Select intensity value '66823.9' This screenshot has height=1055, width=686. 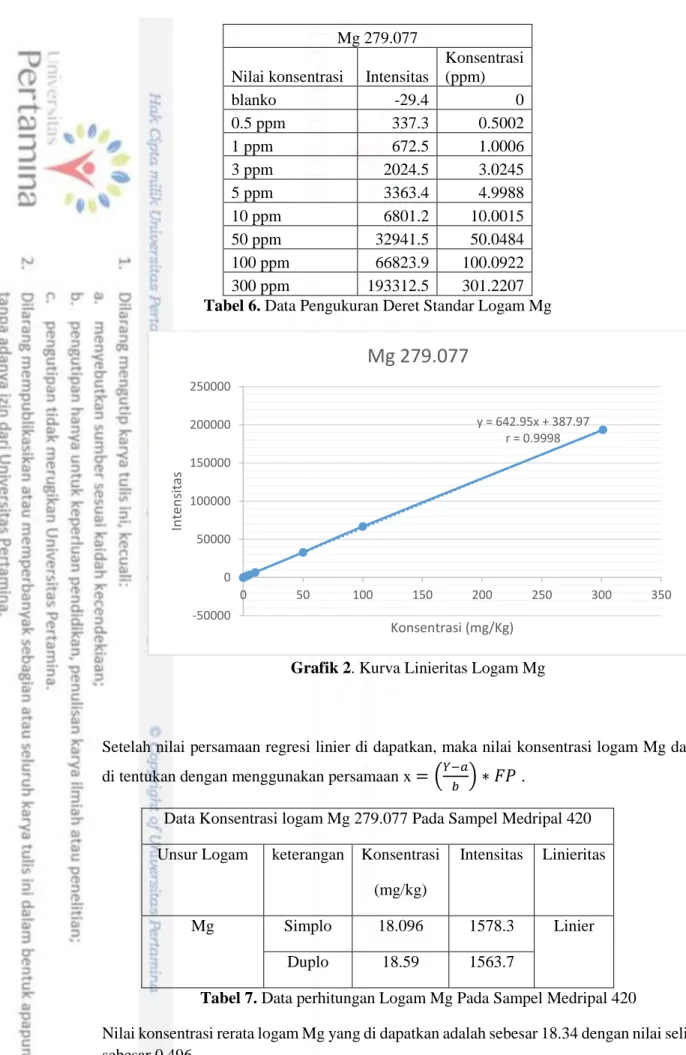point(402,262)
